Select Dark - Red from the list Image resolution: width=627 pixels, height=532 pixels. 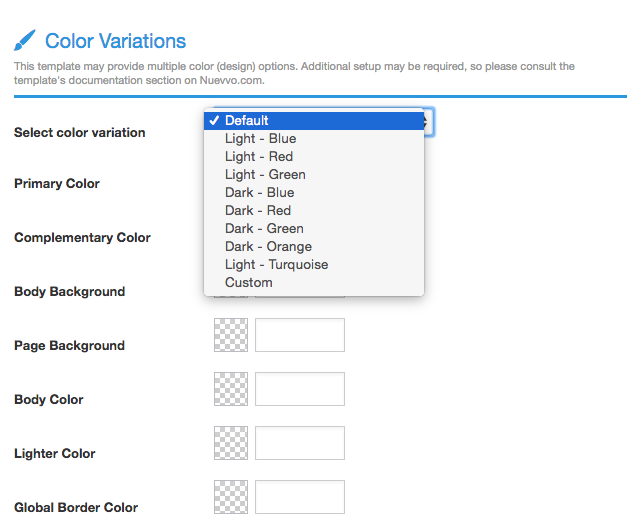[314, 211]
